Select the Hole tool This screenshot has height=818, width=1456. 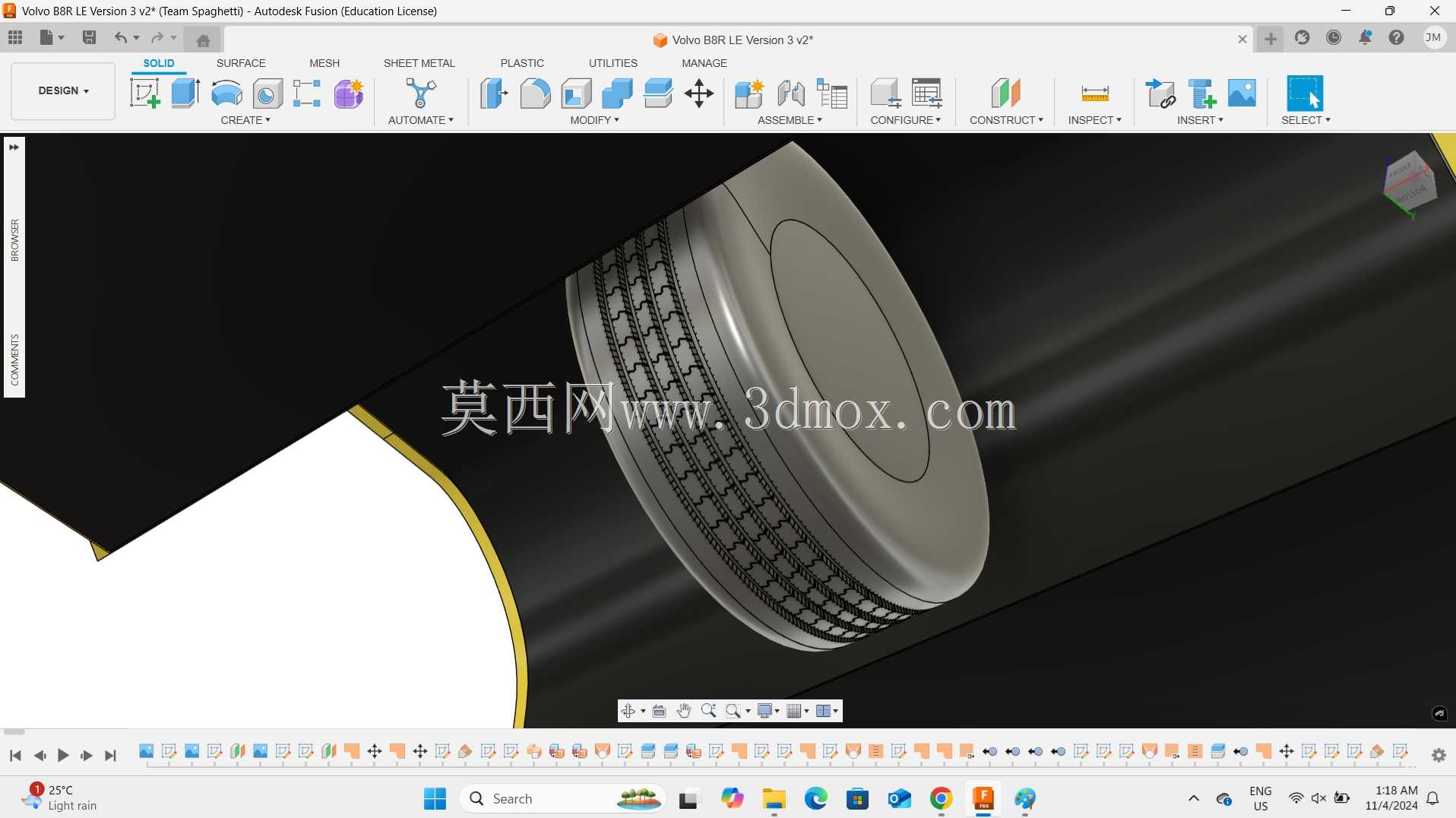[267, 94]
